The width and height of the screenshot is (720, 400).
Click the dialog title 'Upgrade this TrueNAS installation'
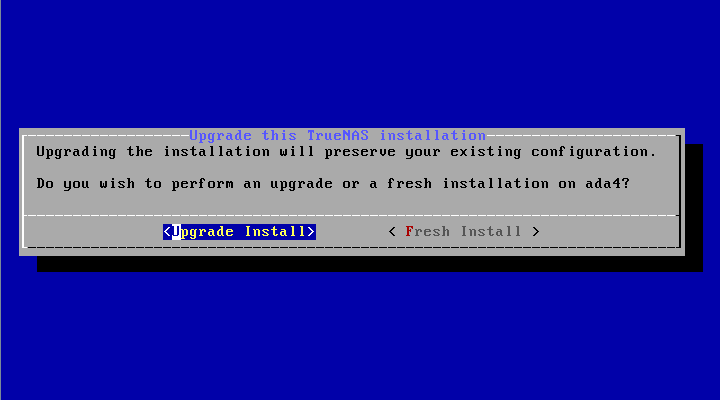[x=338, y=135]
